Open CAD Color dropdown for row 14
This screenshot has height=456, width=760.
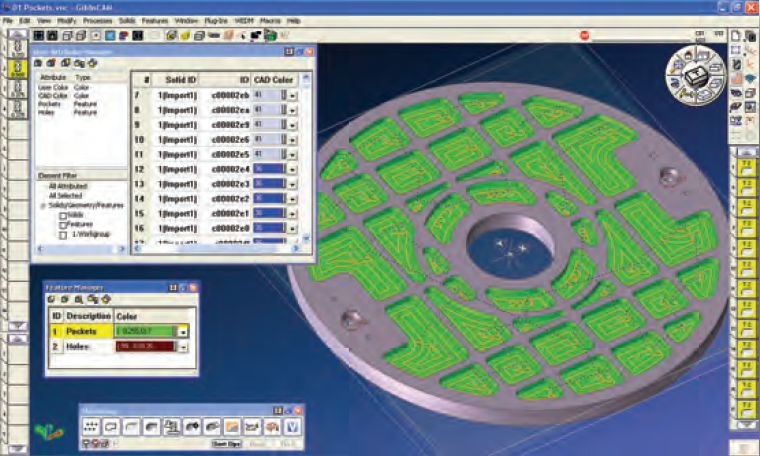click(x=292, y=199)
